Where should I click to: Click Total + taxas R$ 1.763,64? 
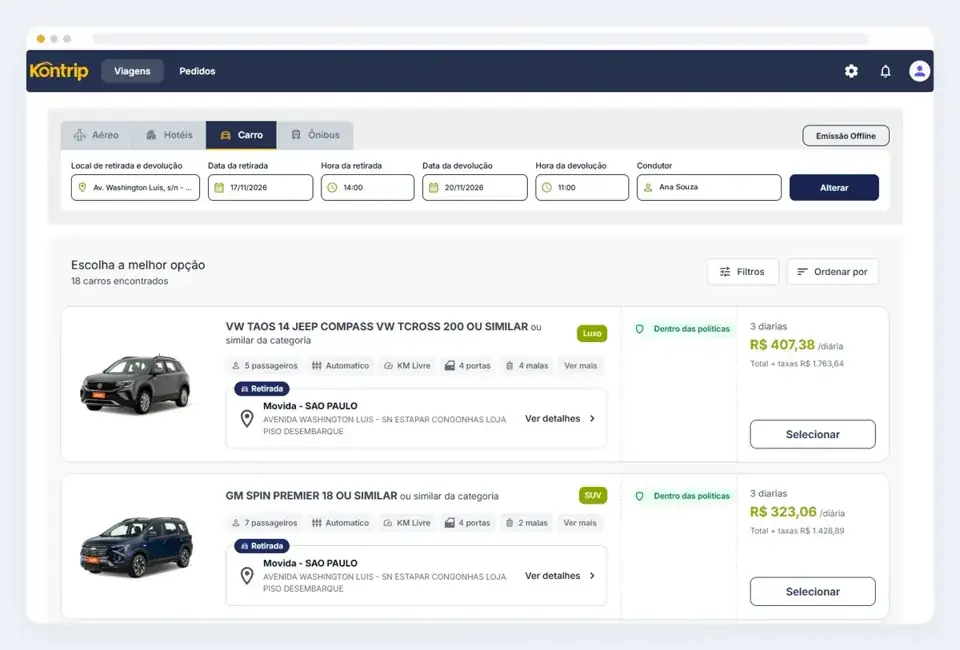(x=797, y=364)
